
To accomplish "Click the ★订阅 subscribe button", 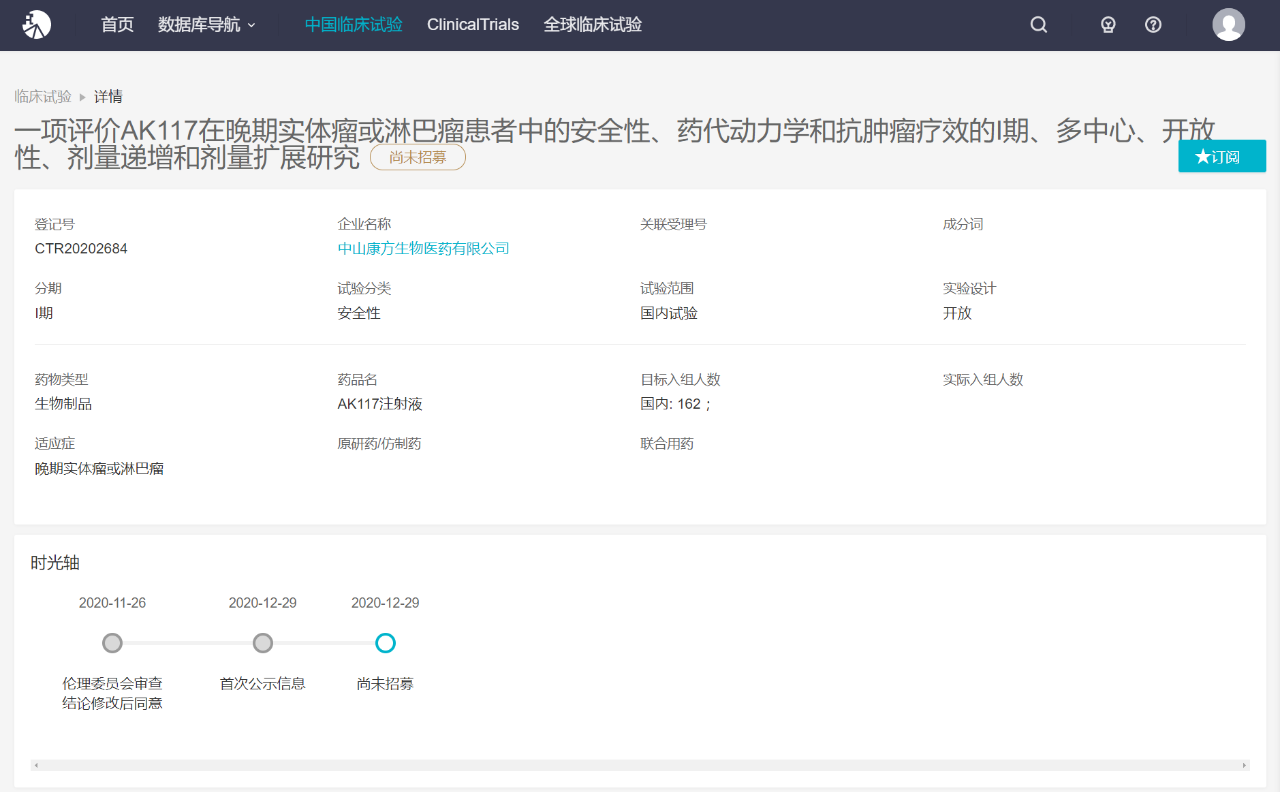I will pos(1222,156).
